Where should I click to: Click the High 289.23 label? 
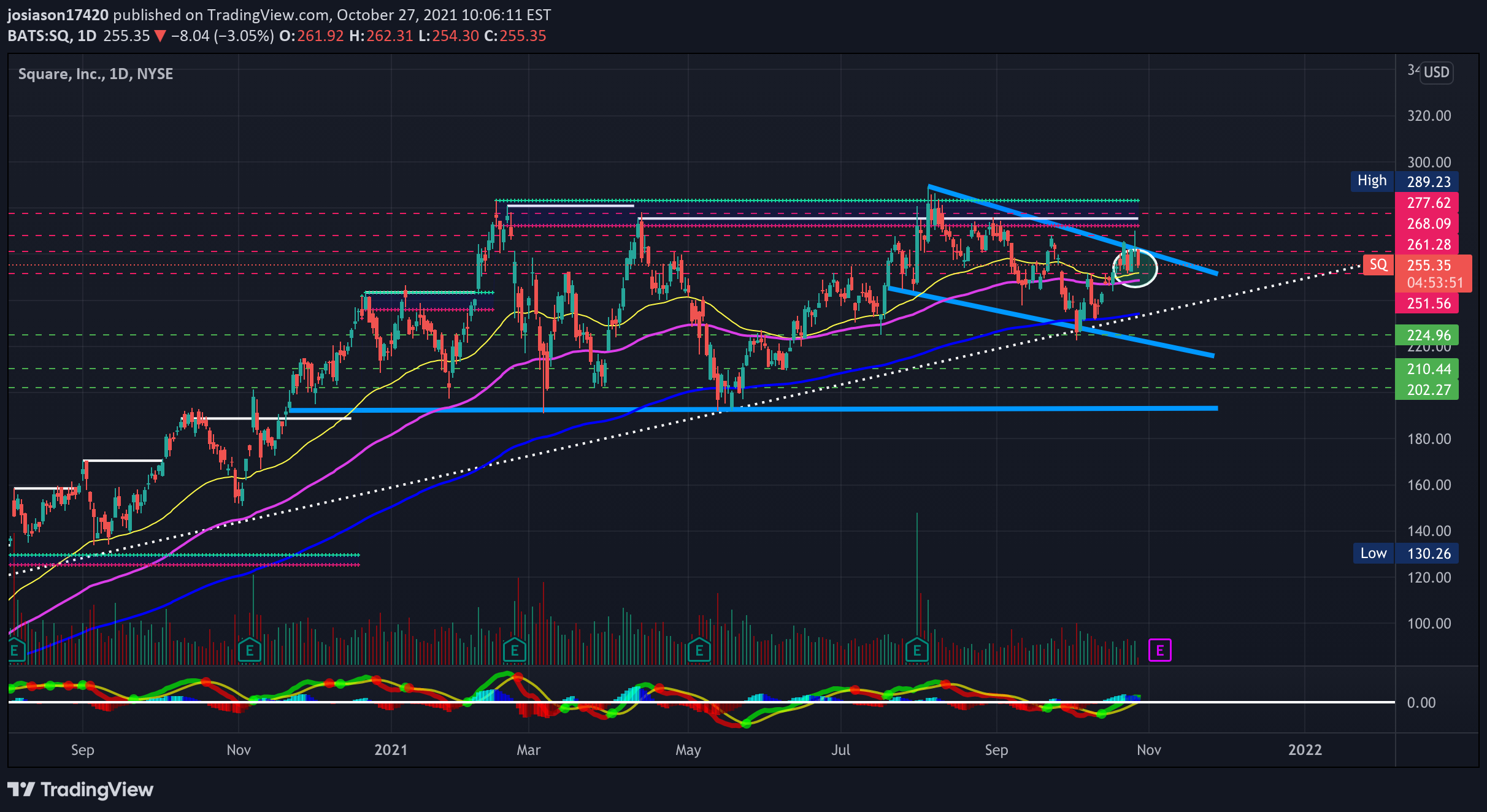(x=1405, y=182)
